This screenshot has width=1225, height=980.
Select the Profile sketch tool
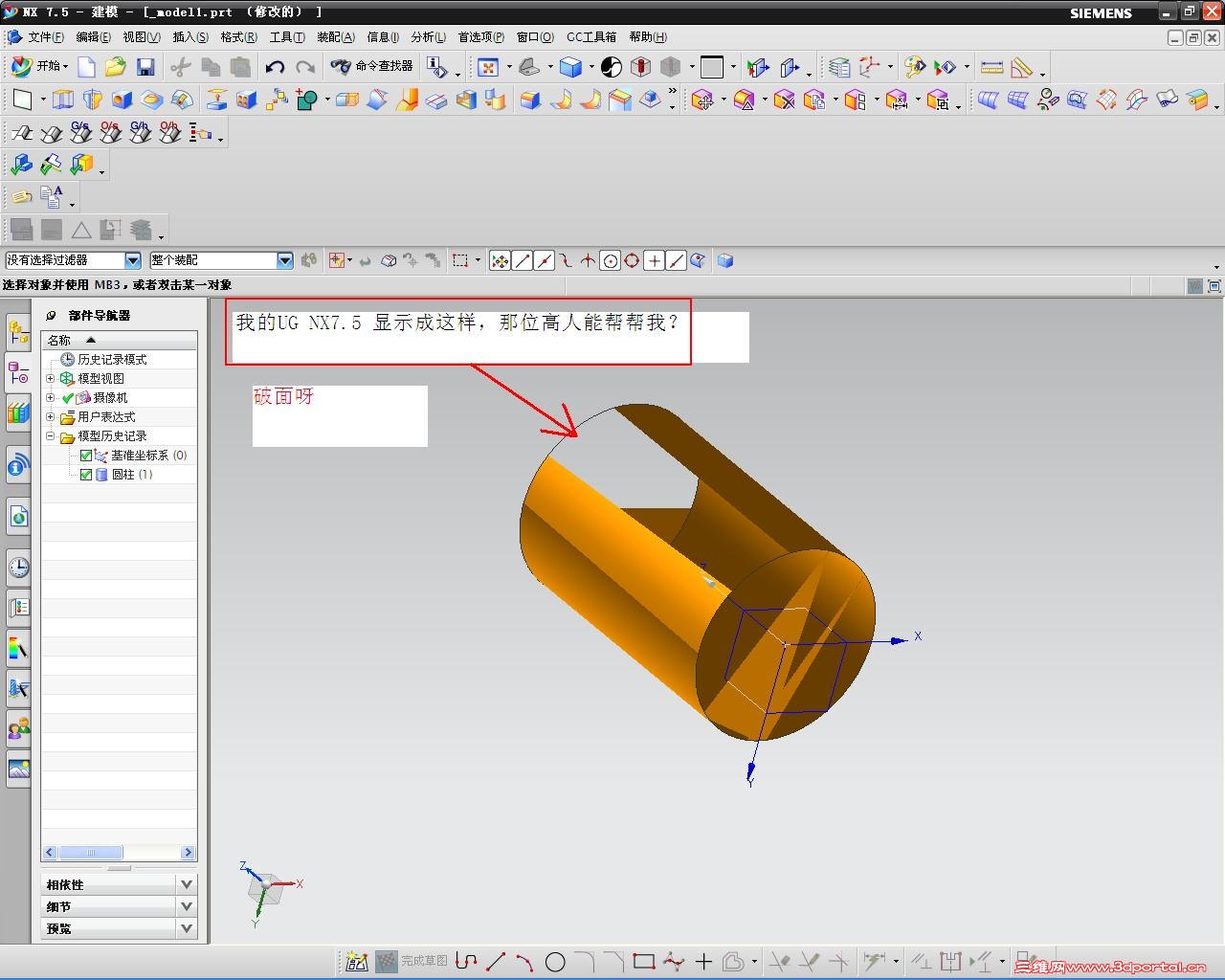pos(466,961)
